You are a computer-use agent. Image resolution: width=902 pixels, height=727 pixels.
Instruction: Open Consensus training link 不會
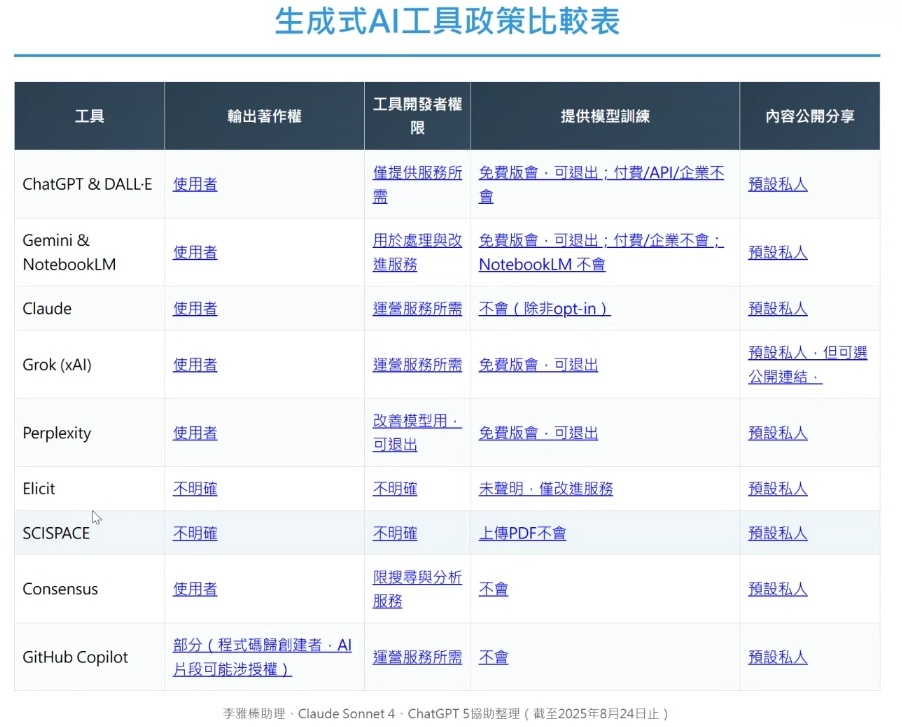(493, 590)
